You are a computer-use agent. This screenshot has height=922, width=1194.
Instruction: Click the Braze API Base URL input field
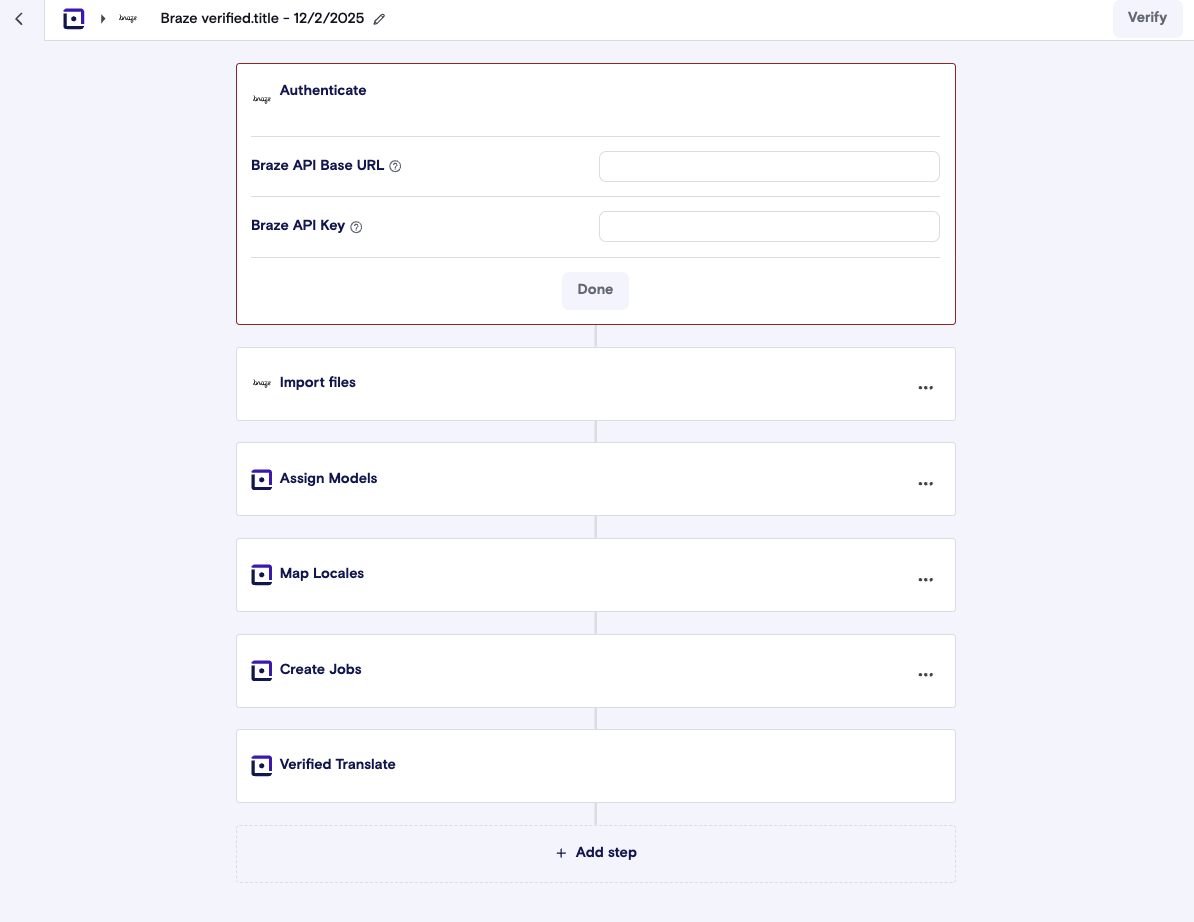[x=769, y=166]
